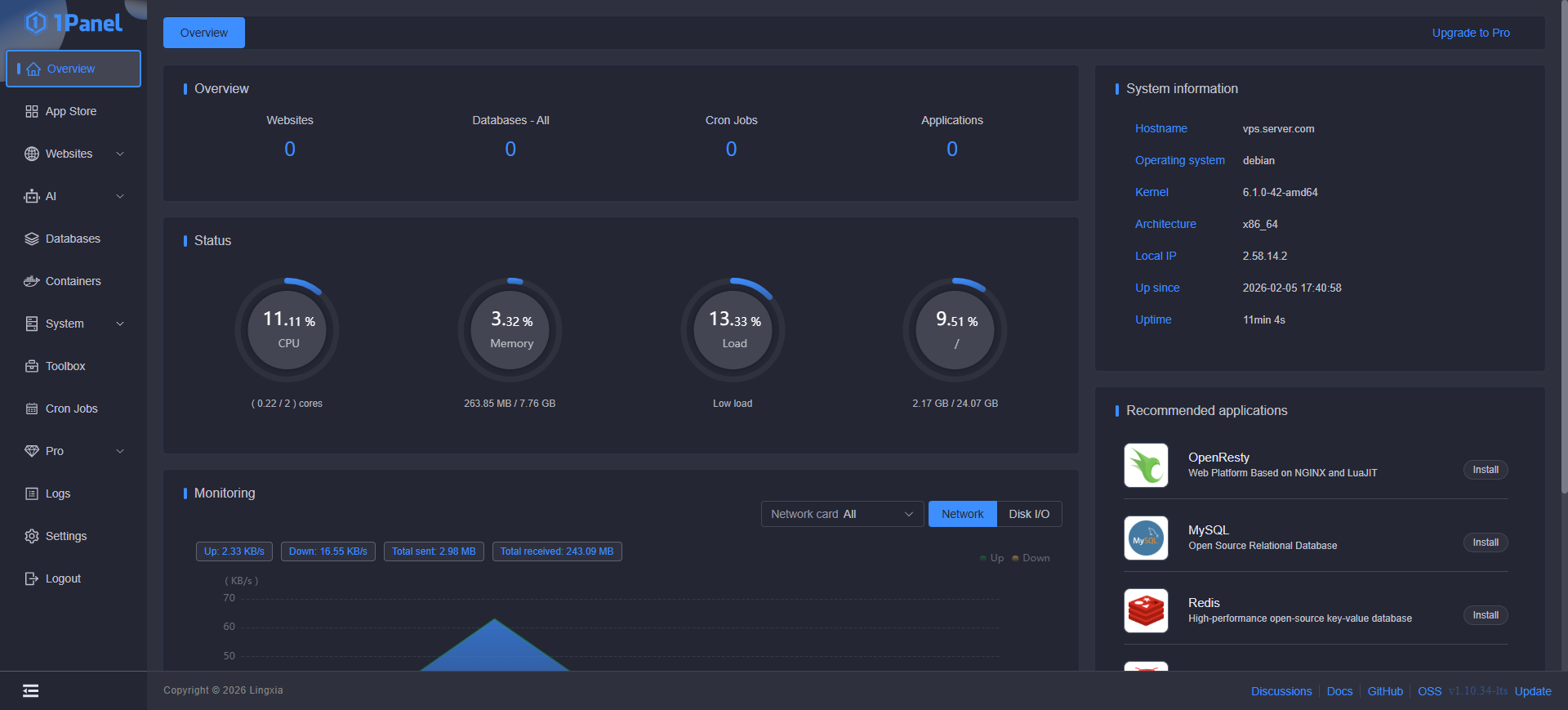Click the Settings gear icon
This screenshot has width=1568, height=710.
pos(32,536)
